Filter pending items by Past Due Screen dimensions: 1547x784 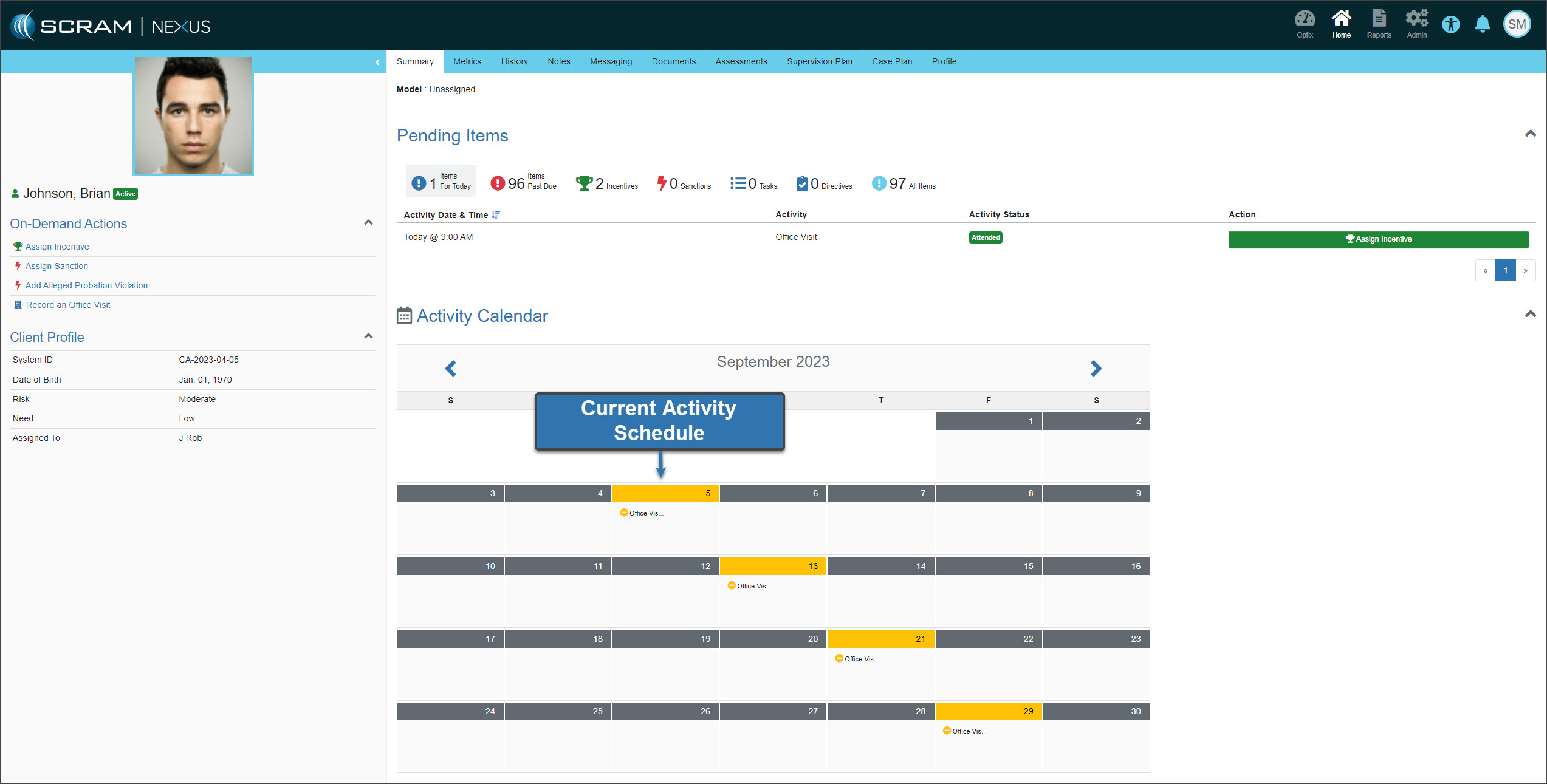click(523, 182)
